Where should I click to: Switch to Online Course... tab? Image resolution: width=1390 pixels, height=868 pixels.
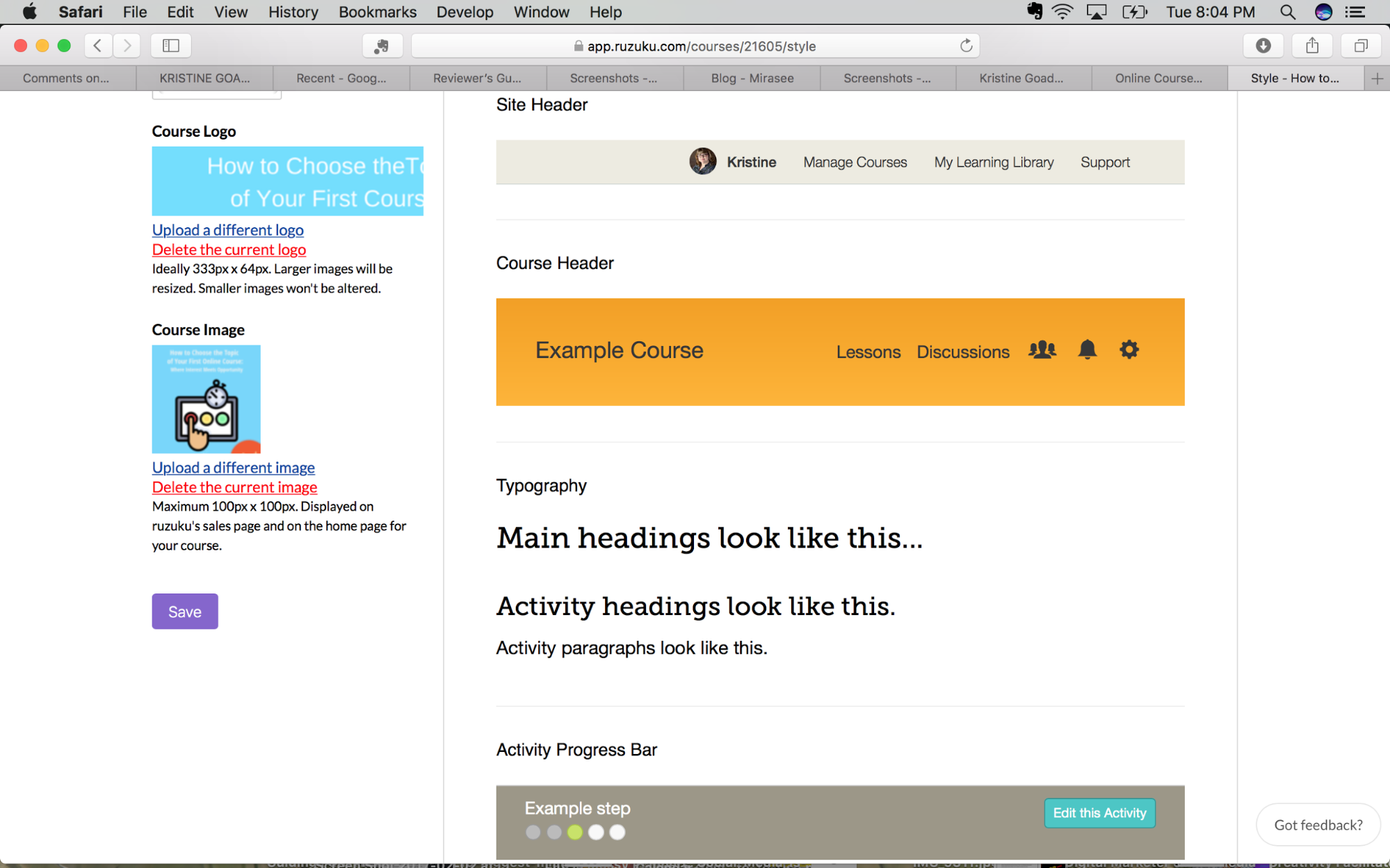tap(1158, 79)
